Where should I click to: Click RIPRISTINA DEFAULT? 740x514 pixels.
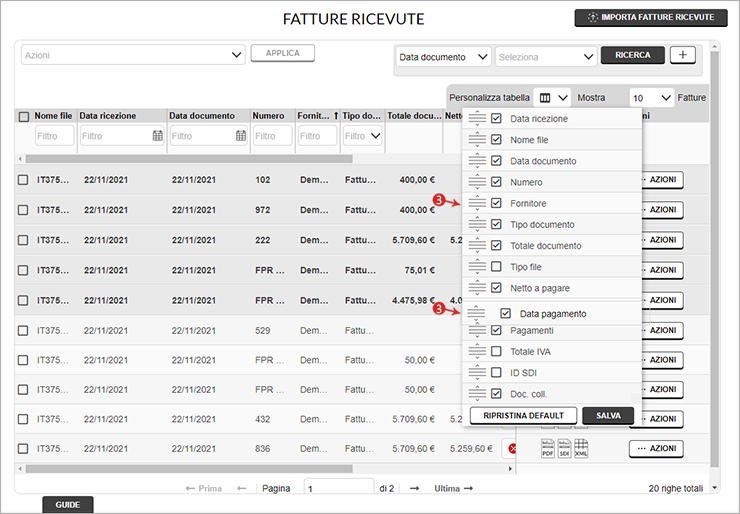click(x=523, y=416)
